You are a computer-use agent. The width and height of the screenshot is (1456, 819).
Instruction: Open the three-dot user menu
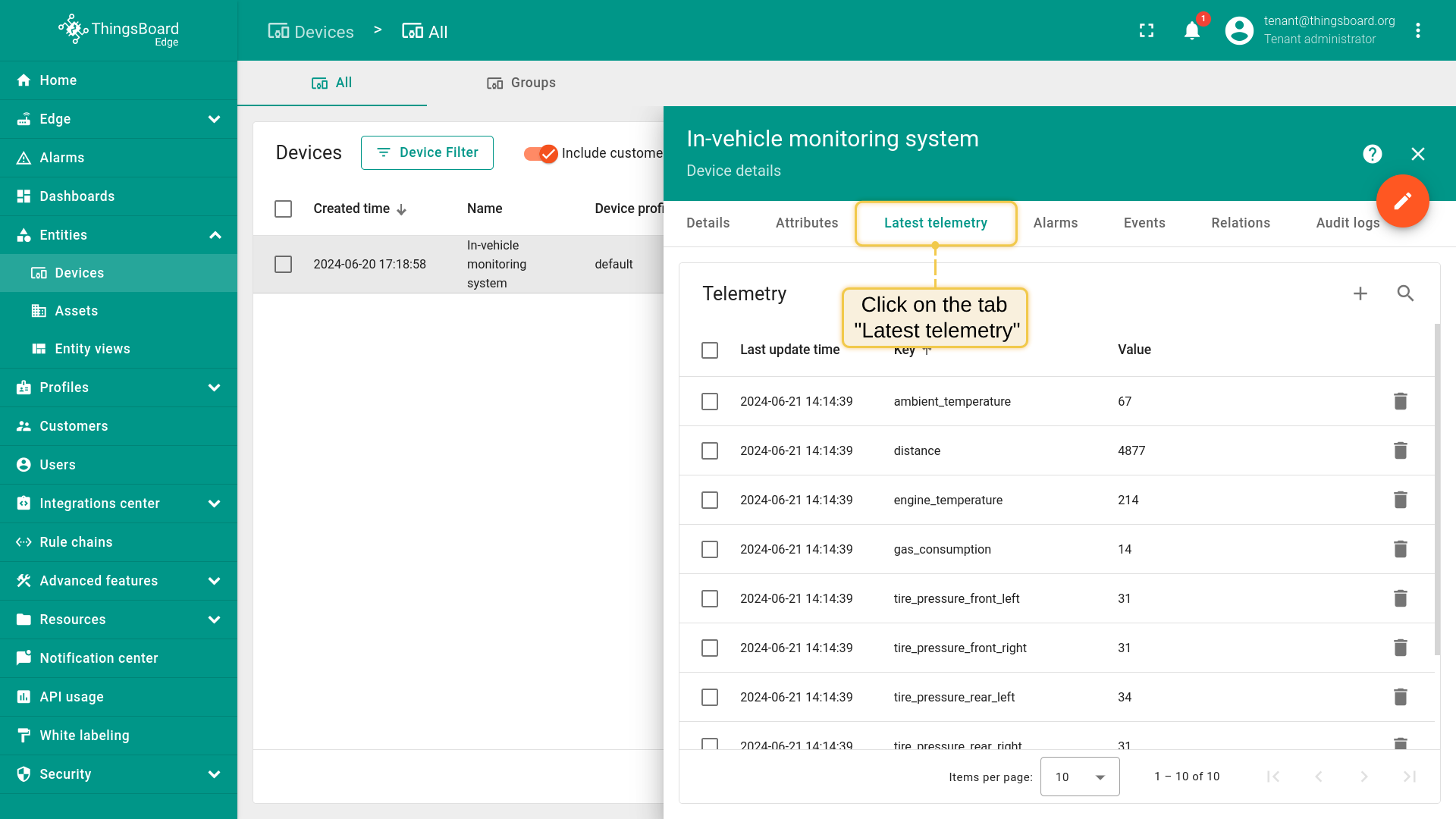(x=1418, y=30)
